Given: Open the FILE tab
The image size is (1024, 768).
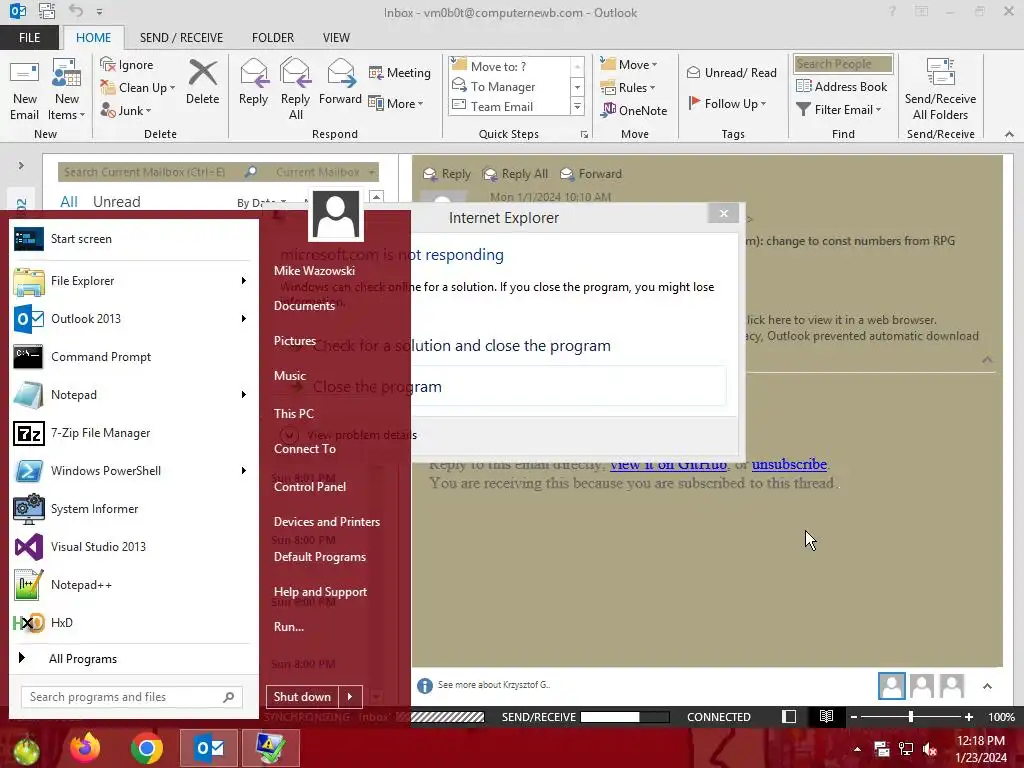Looking at the screenshot, I should click(29, 38).
